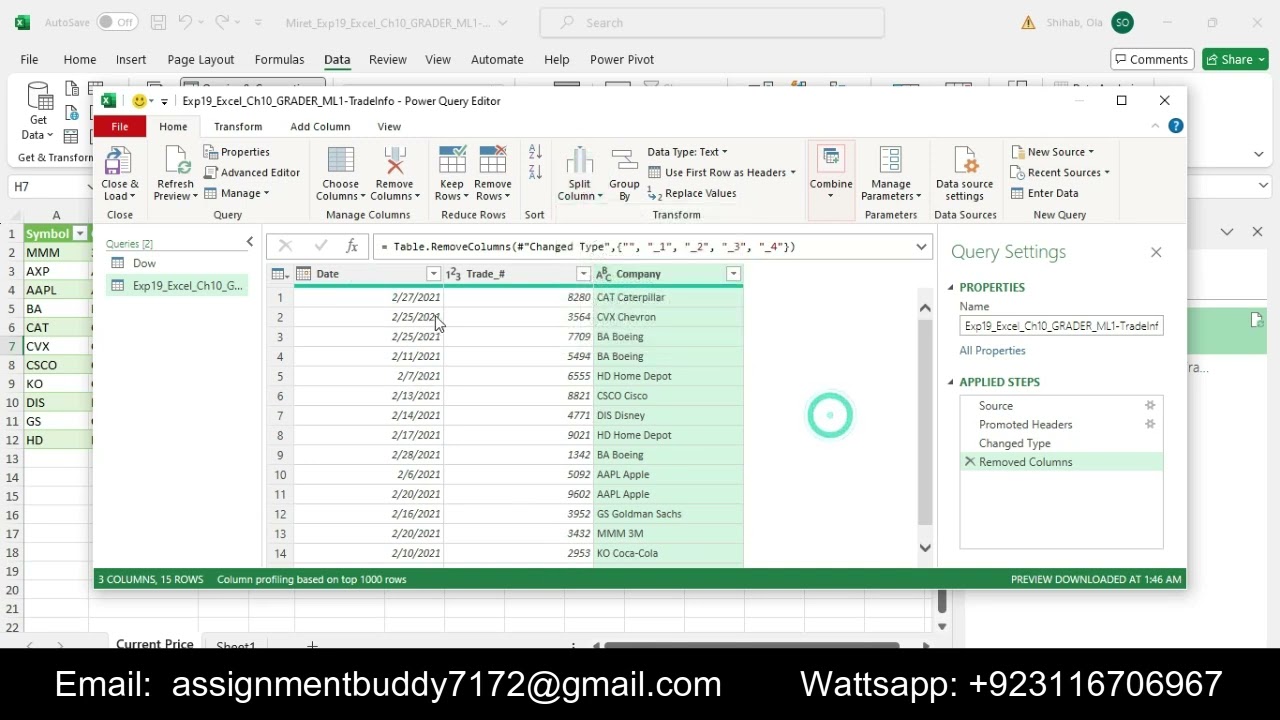Click the Excel Search box
The height and width of the screenshot is (720, 1280).
point(712,22)
